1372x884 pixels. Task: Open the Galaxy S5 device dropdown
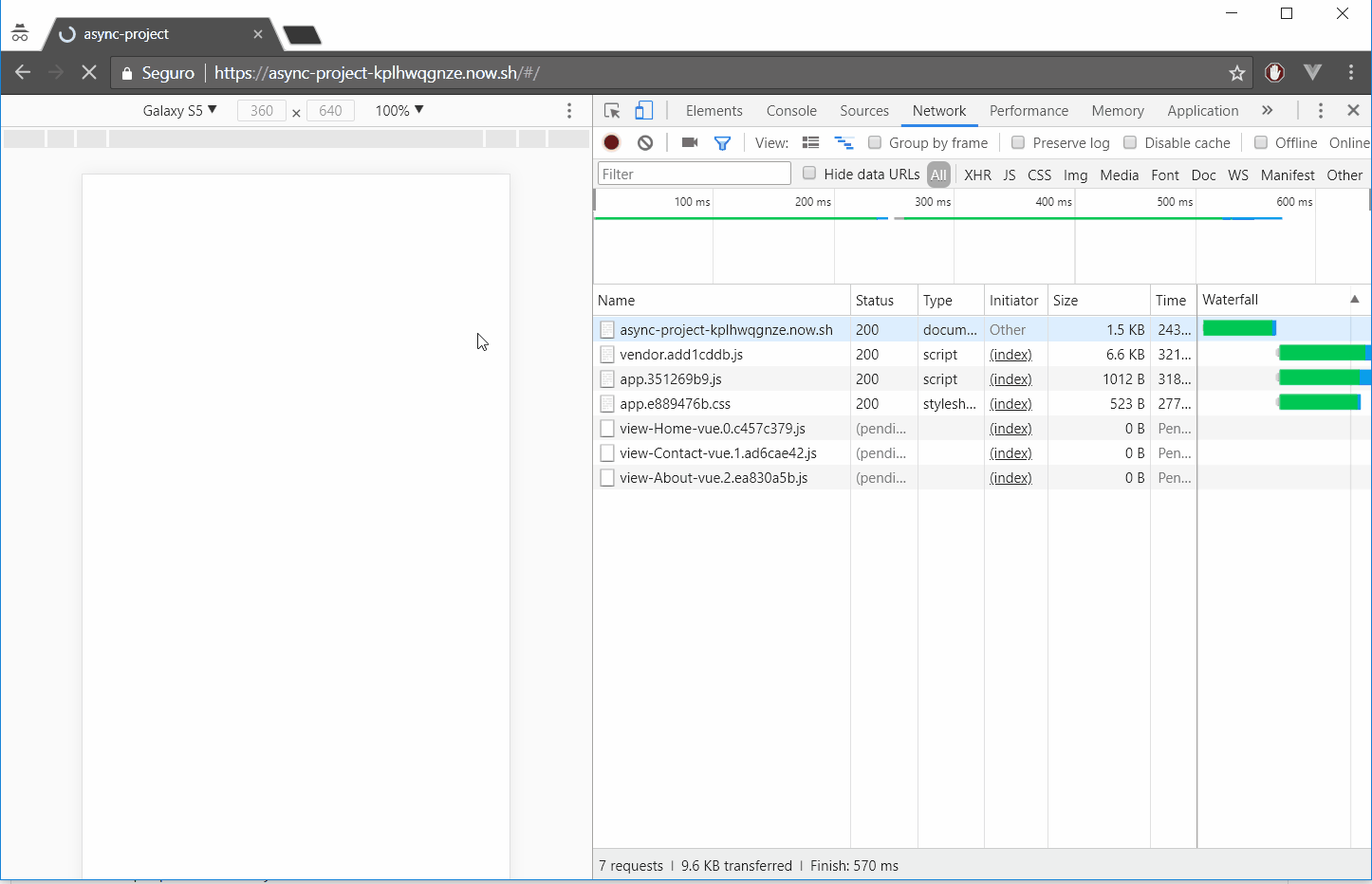pyautogui.click(x=179, y=110)
